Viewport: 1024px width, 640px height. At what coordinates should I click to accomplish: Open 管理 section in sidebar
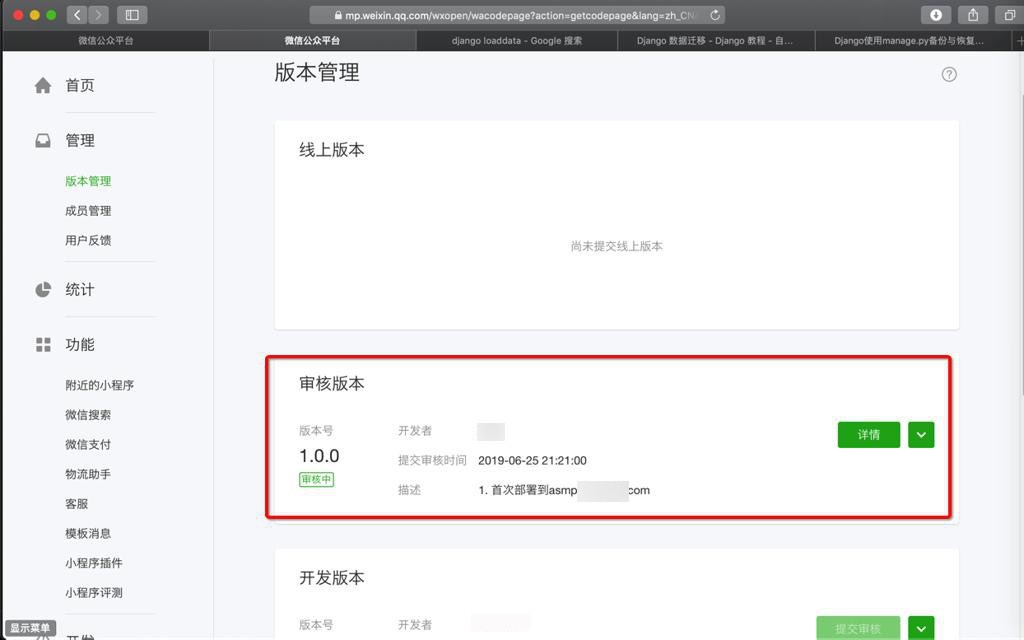[x=80, y=140]
